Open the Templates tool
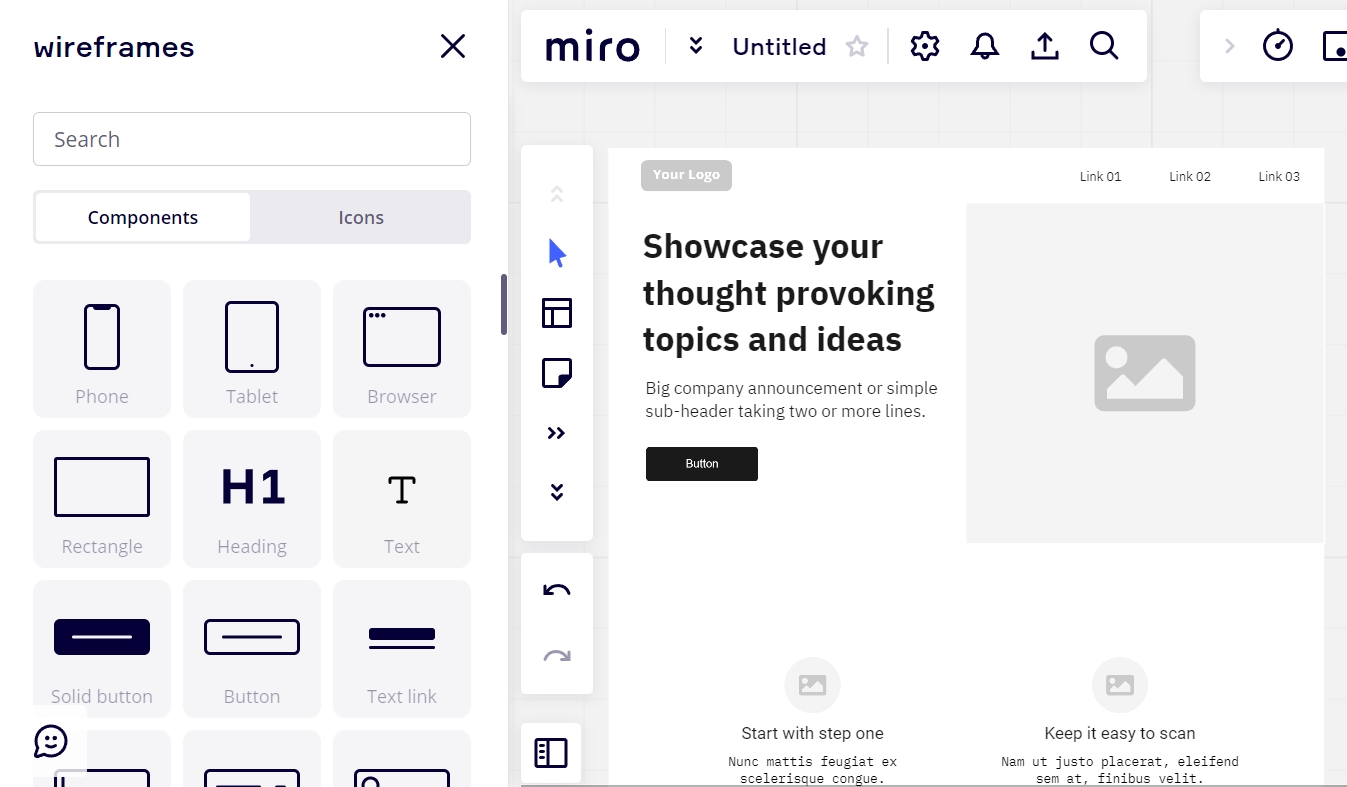 coord(557,313)
